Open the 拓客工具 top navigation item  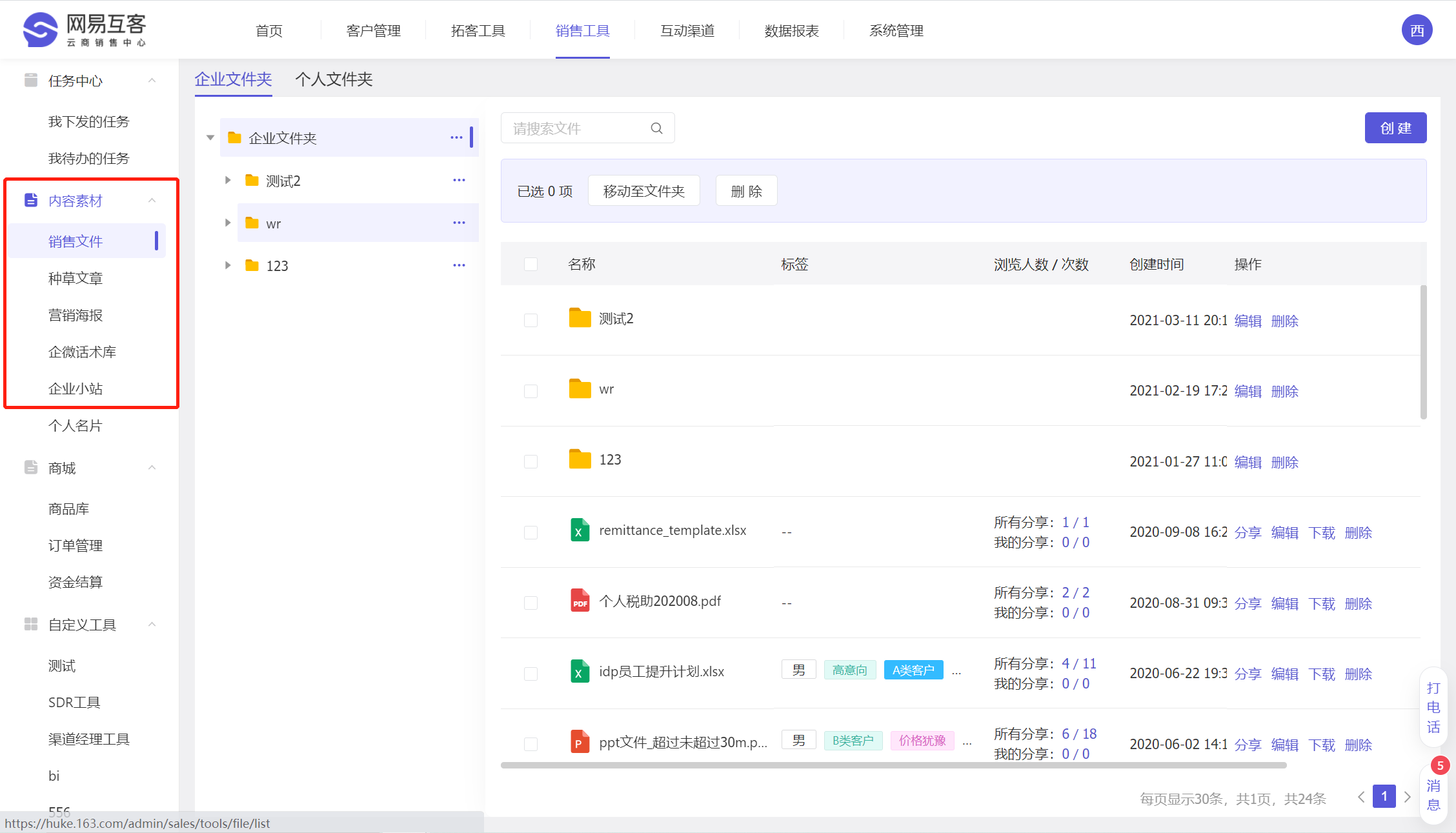(x=478, y=30)
